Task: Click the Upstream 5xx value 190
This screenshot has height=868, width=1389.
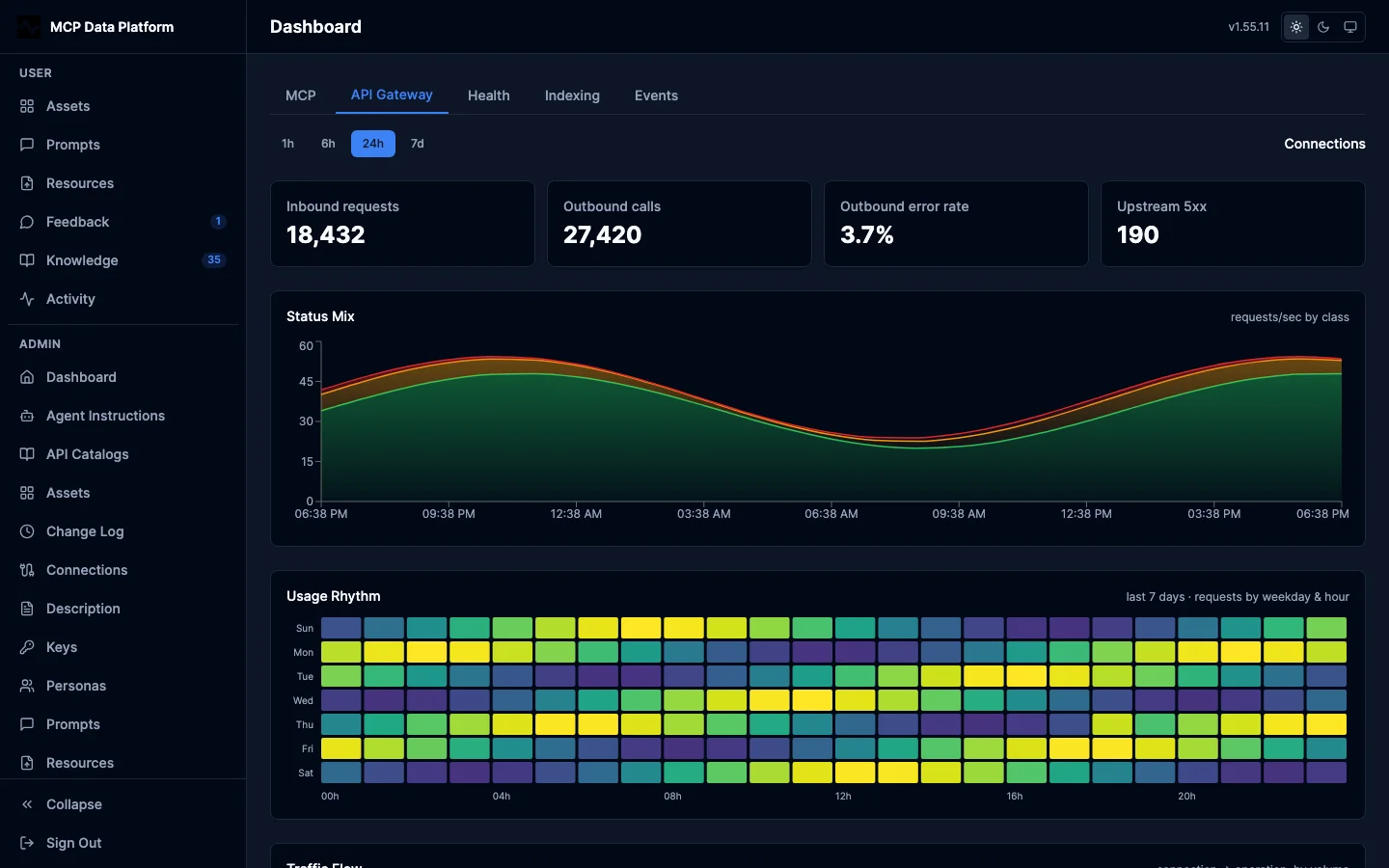Action: [1138, 234]
